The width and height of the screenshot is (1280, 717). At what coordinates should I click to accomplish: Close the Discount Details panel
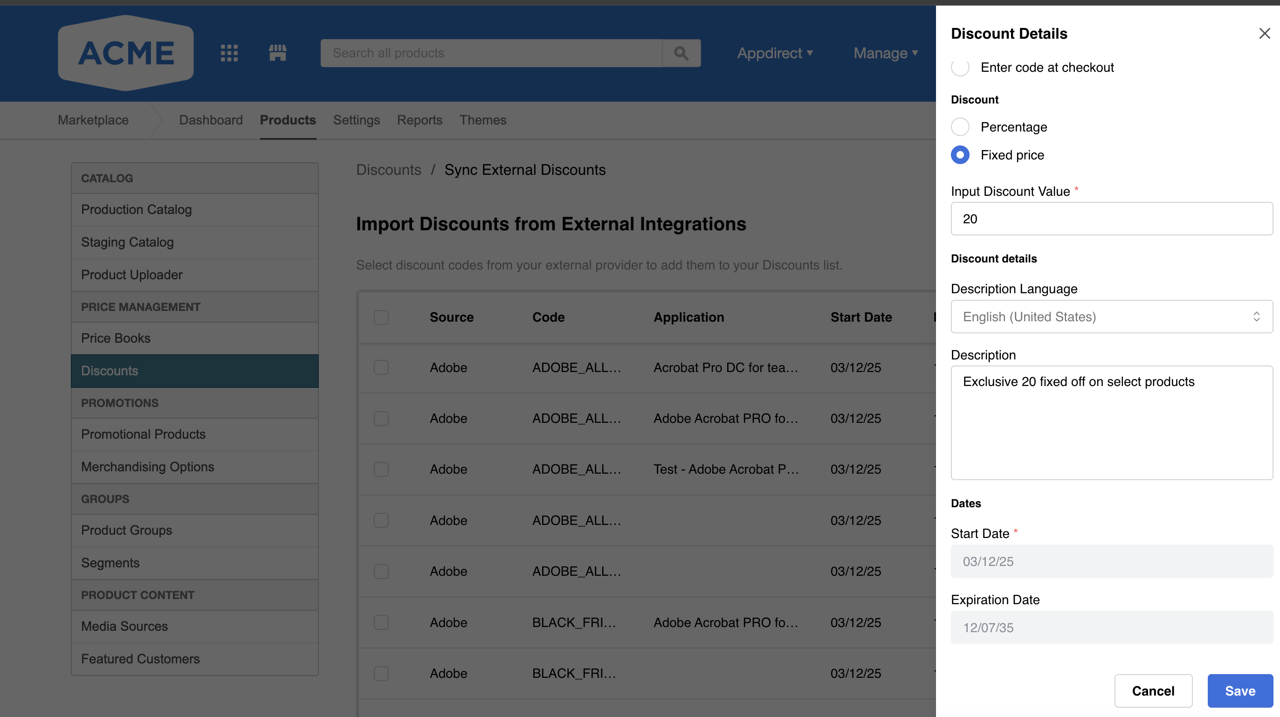pos(1264,34)
